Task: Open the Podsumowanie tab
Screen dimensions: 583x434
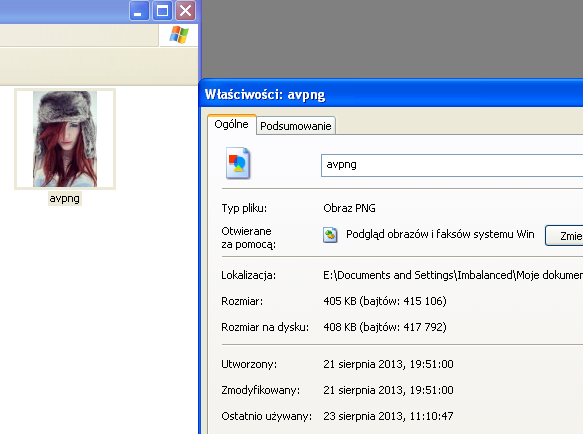Action: click(x=296, y=126)
